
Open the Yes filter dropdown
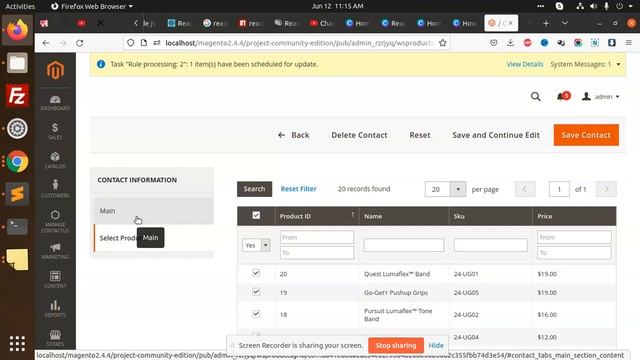(256, 245)
